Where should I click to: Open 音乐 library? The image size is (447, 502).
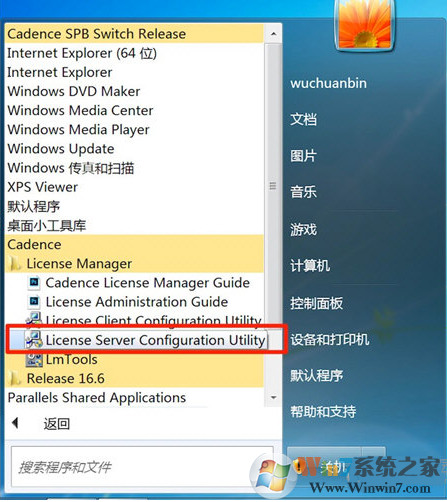303,192
